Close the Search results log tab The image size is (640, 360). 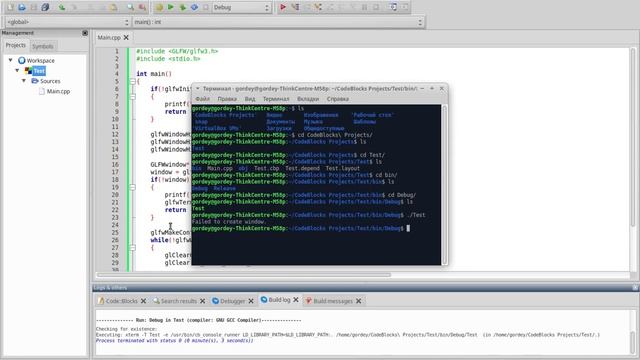coord(202,301)
